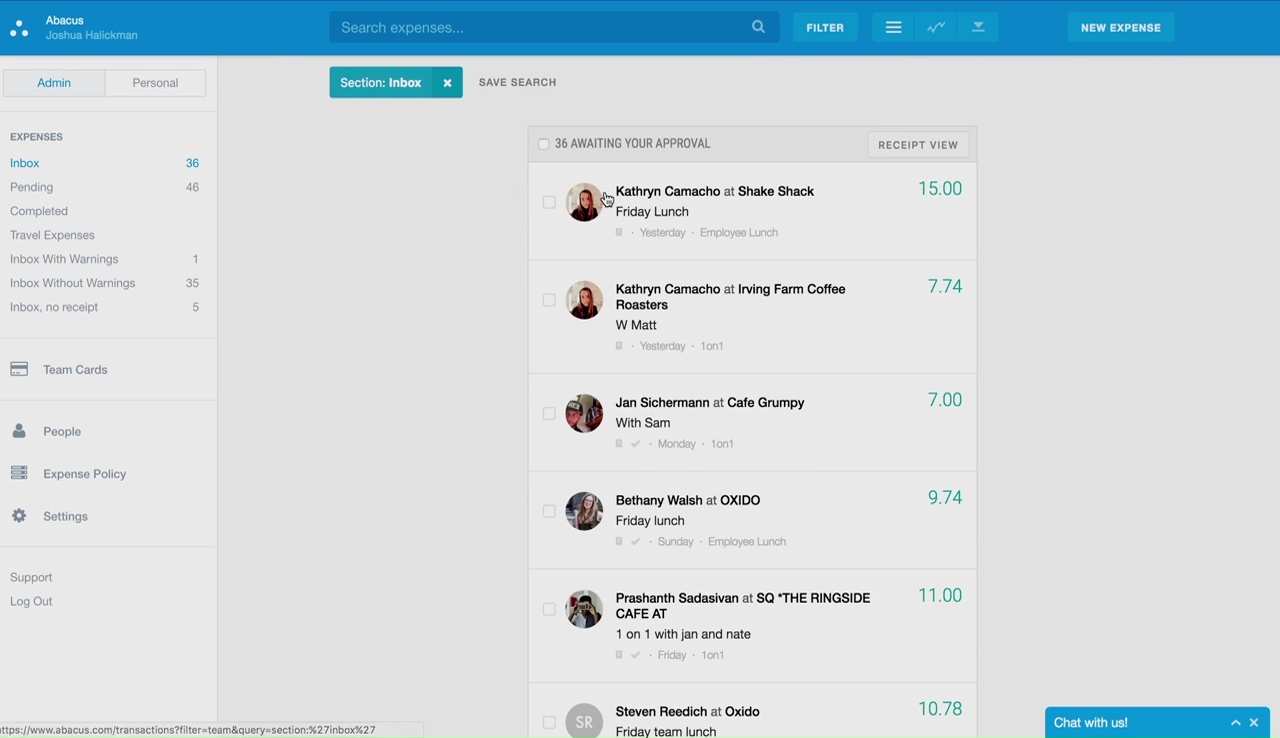Check the Irving Farm Coffee Roasters checkbox
Screen dimensions: 1280x738
pos(549,300)
